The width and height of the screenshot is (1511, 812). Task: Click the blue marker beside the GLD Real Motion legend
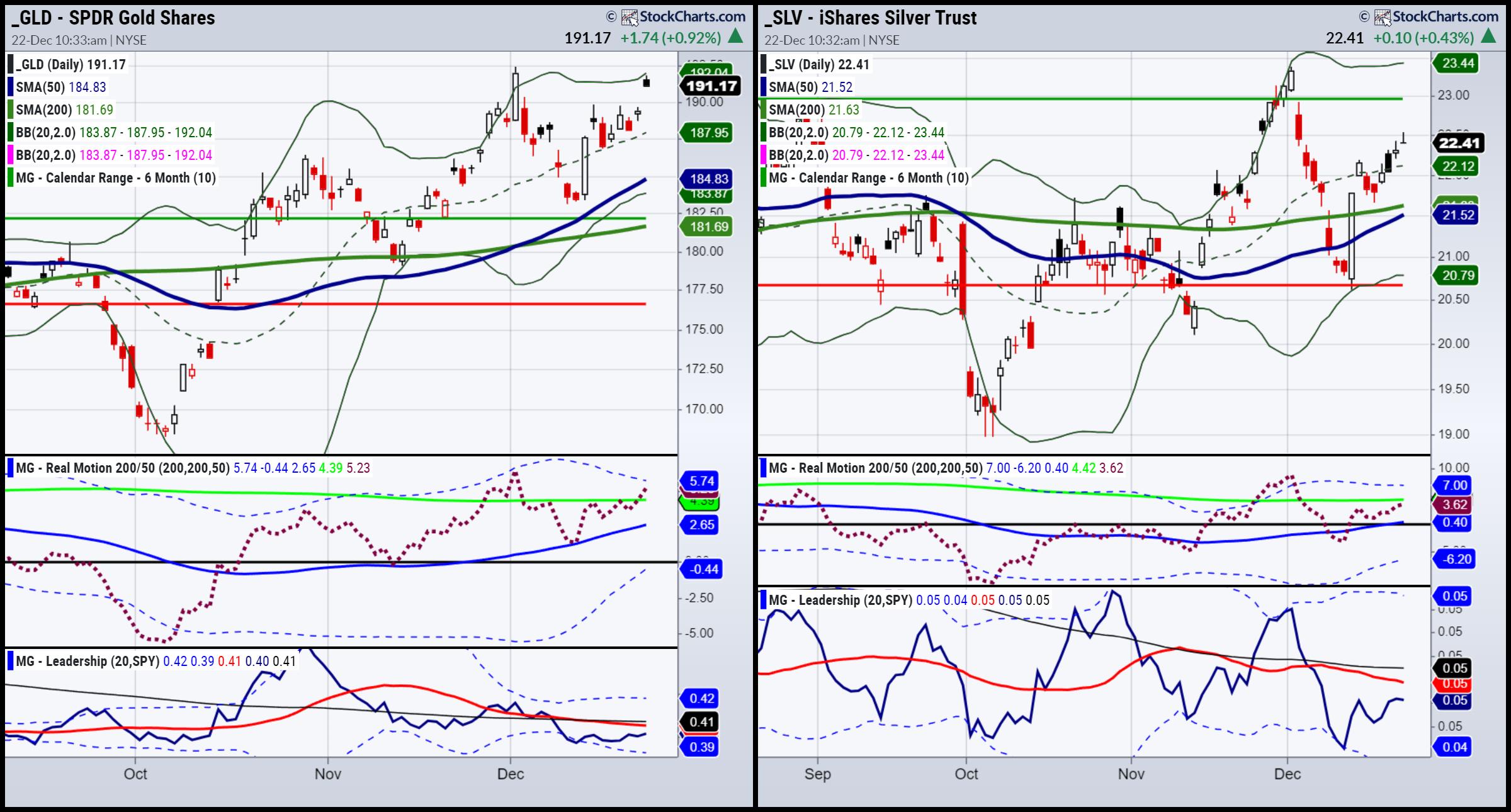click(10, 468)
